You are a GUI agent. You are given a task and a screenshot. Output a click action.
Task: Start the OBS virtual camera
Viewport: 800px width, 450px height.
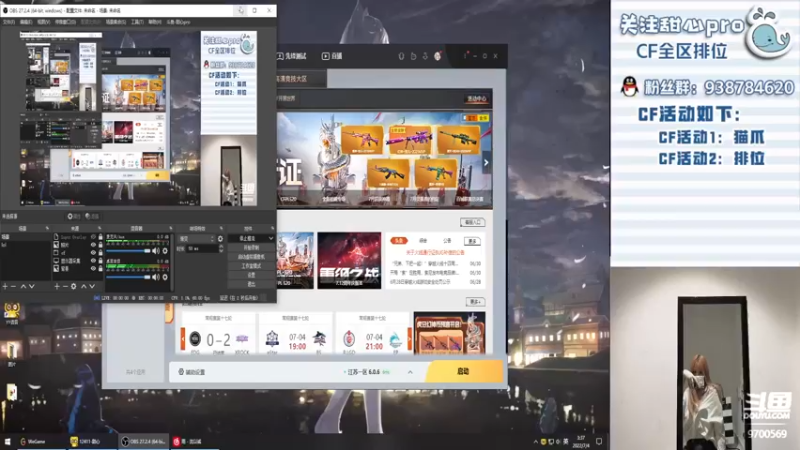(252, 257)
